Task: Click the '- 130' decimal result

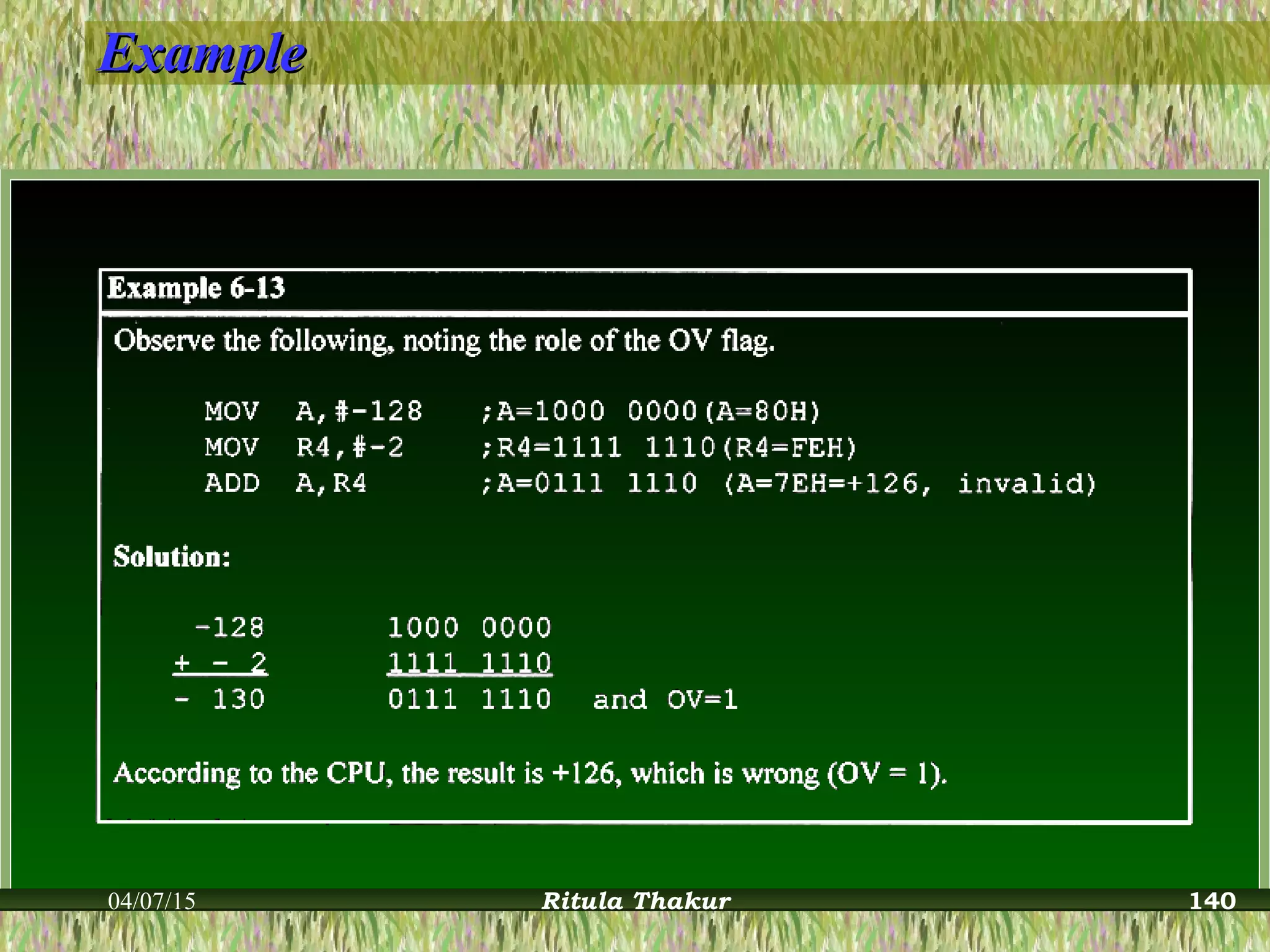Action: click(220, 700)
